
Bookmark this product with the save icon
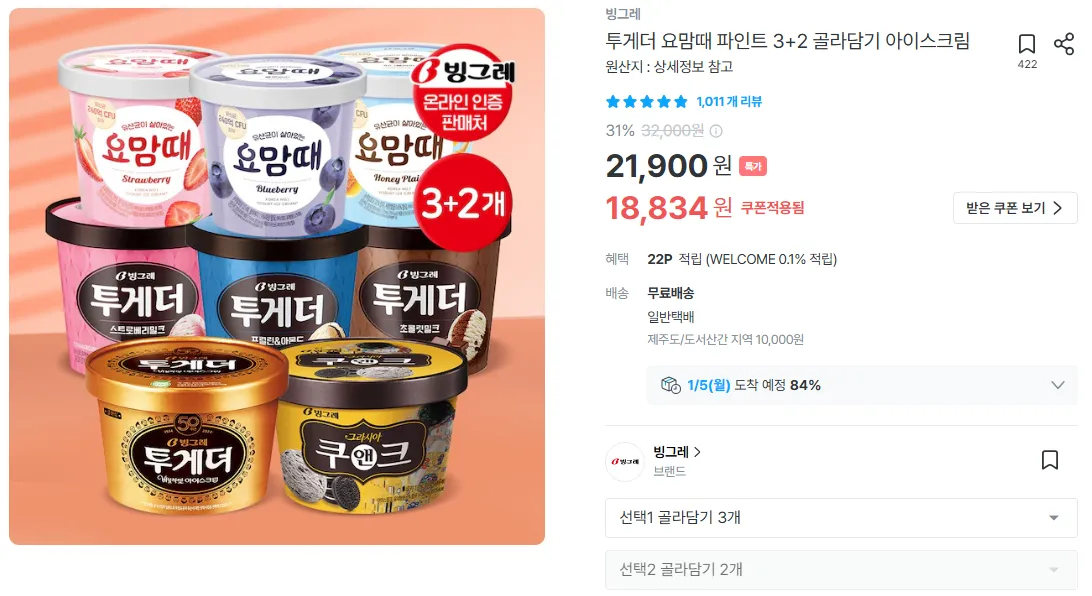(1027, 45)
